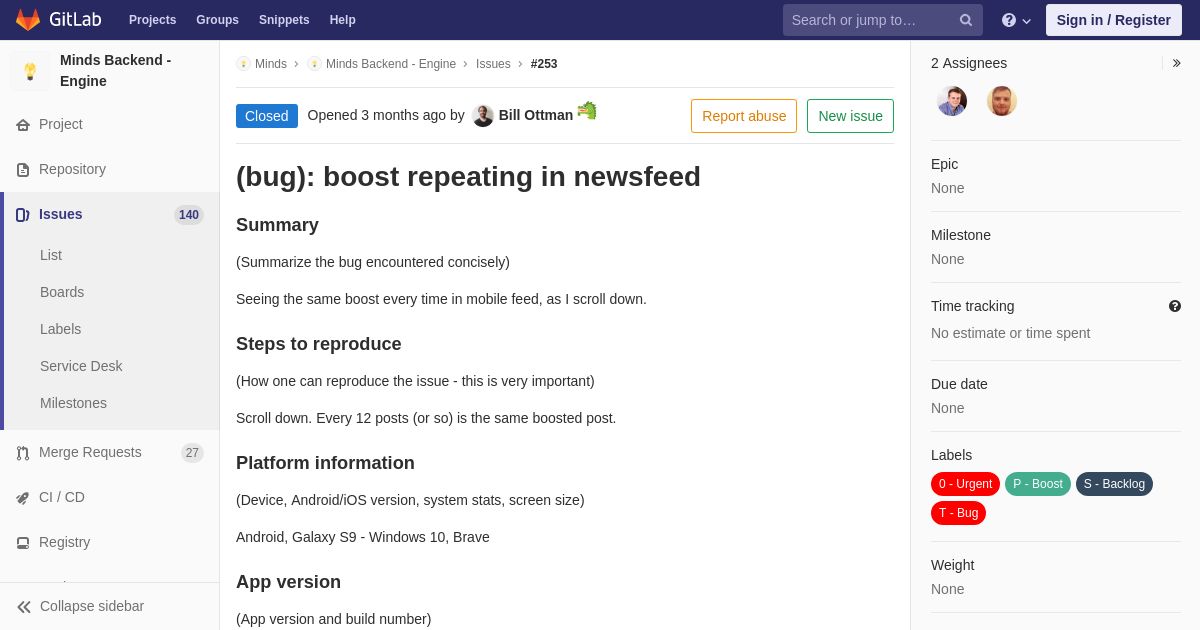1200x630 pixels.
Task: Click Minds Backend - Engine breadcrumb link
Action: tap(391, 64)
